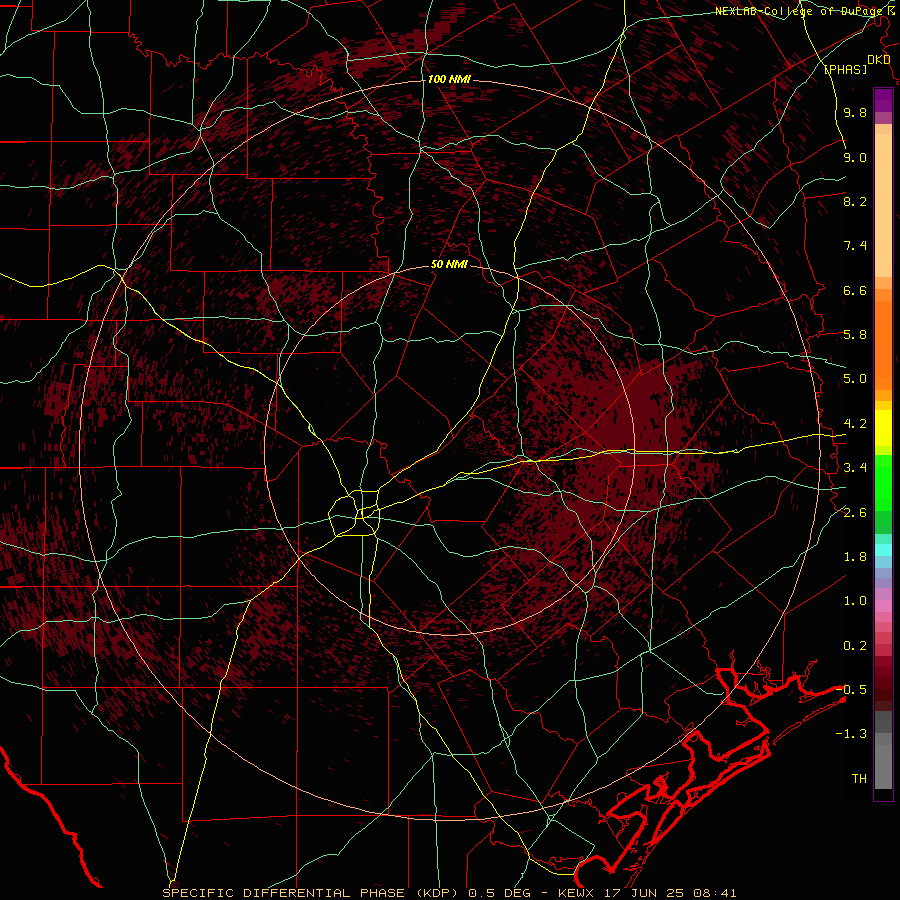Click the "DKD" label in the top corner

click(x=878, y=60)
